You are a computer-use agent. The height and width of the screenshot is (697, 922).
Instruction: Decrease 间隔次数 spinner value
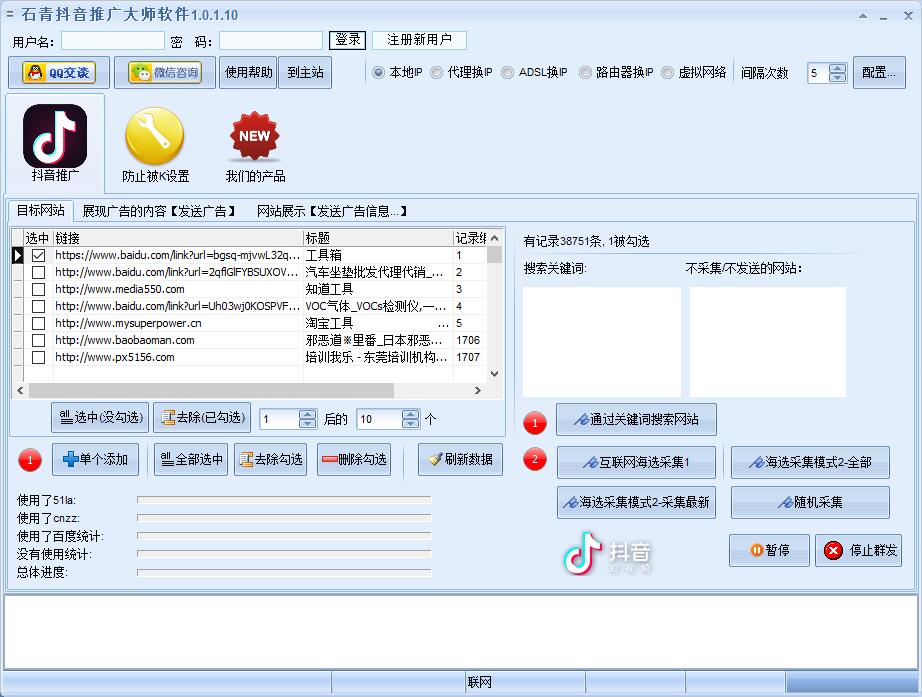[837, 78]
